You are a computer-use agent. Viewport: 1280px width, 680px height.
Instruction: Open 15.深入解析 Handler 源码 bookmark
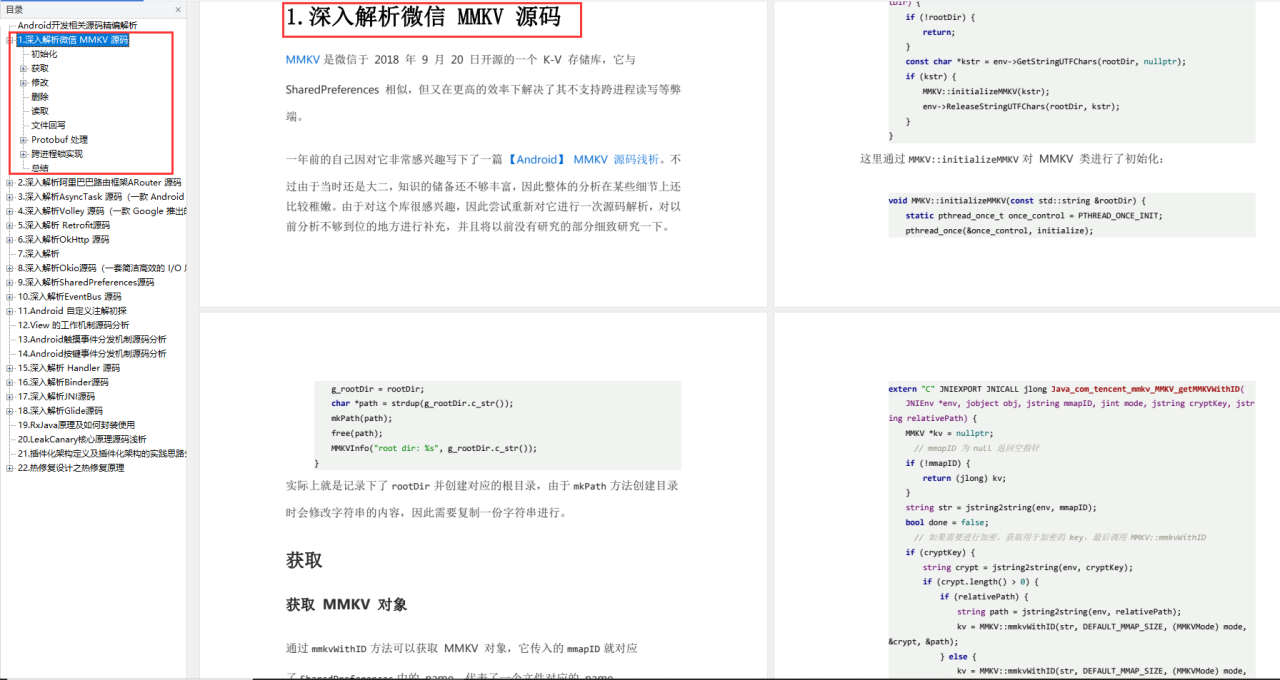tap(68, 368)
